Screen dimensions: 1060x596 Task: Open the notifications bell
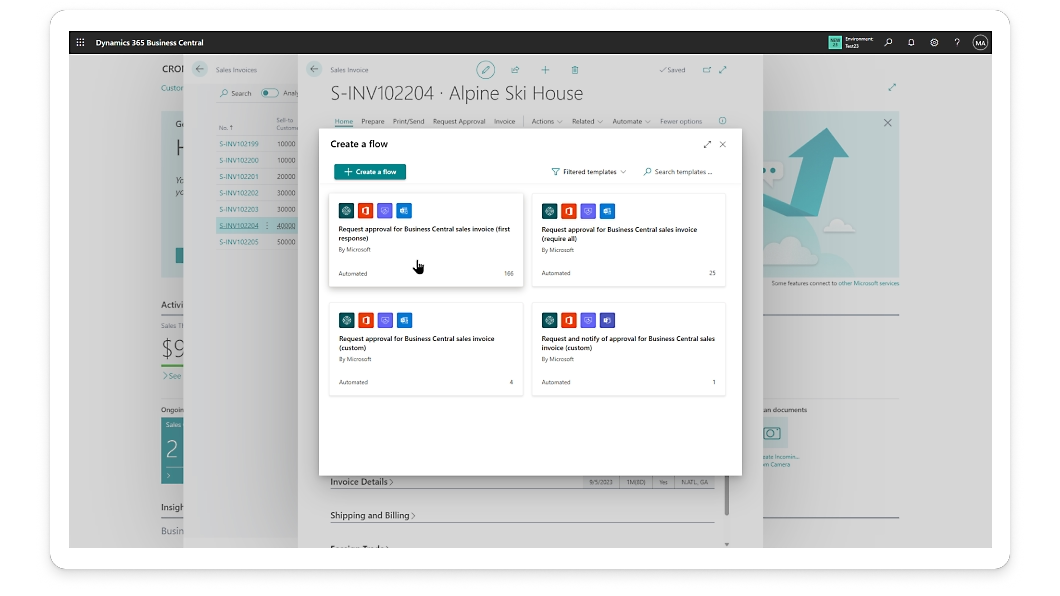(911, 43)
